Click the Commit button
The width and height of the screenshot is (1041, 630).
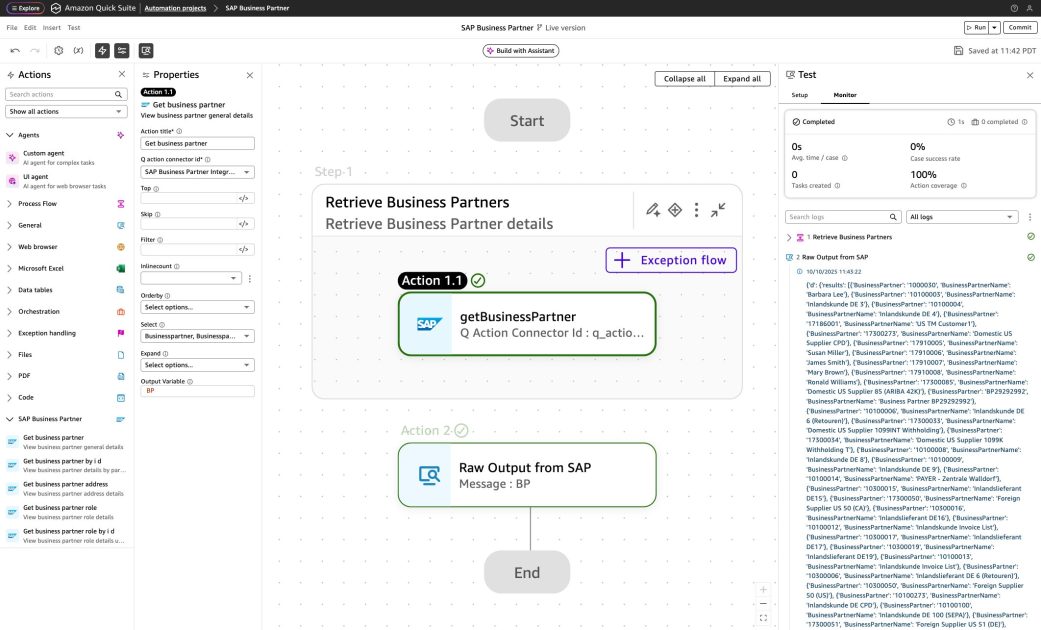point(1019,27)
